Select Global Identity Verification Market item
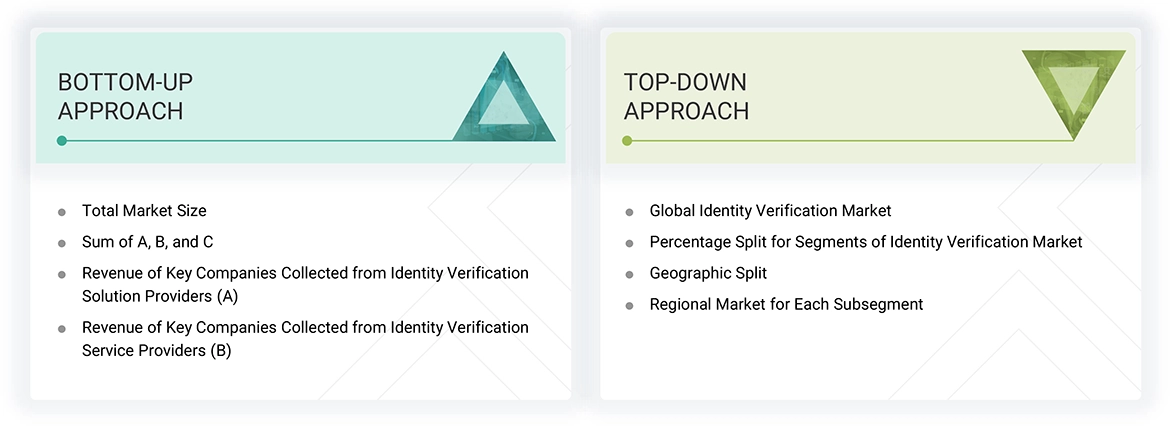1170x426 pixels. click(x=770, y=211)
